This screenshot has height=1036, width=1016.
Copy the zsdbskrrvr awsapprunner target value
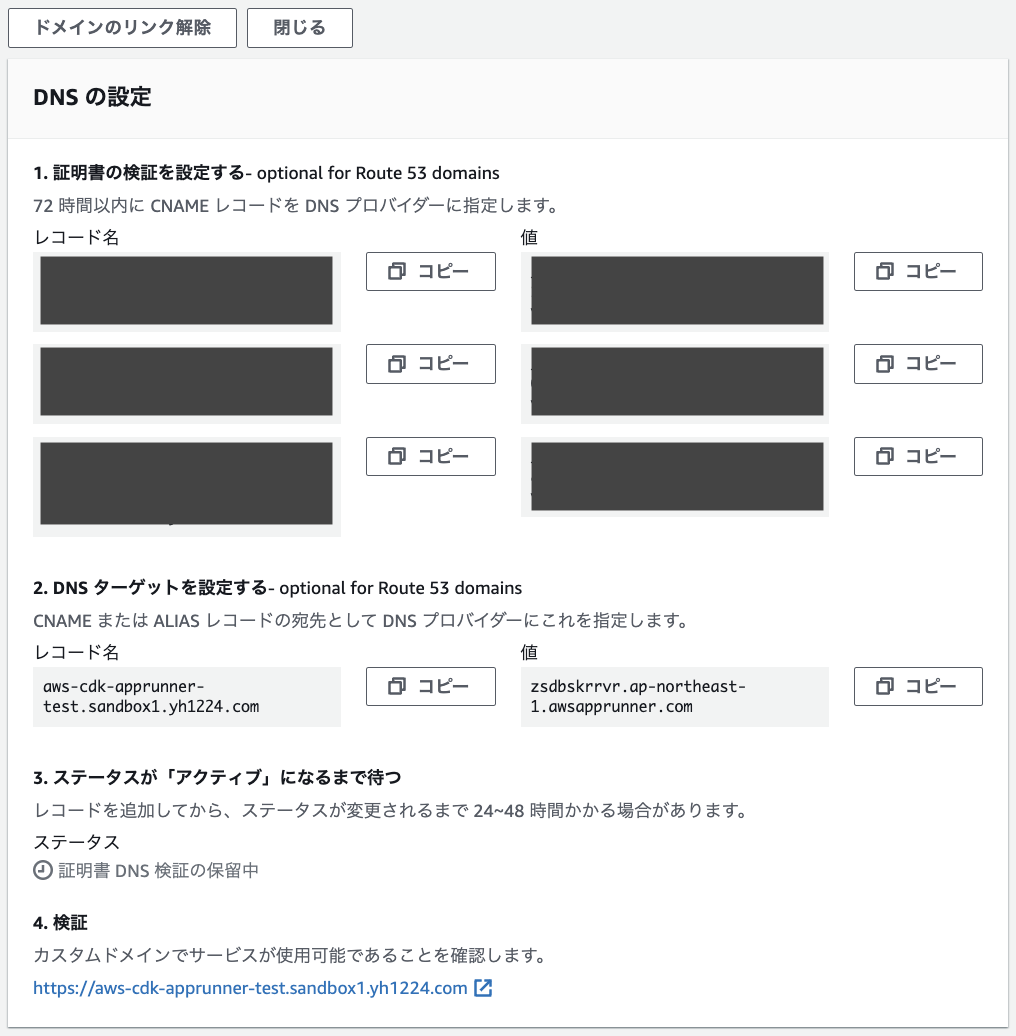coord(917,686)
